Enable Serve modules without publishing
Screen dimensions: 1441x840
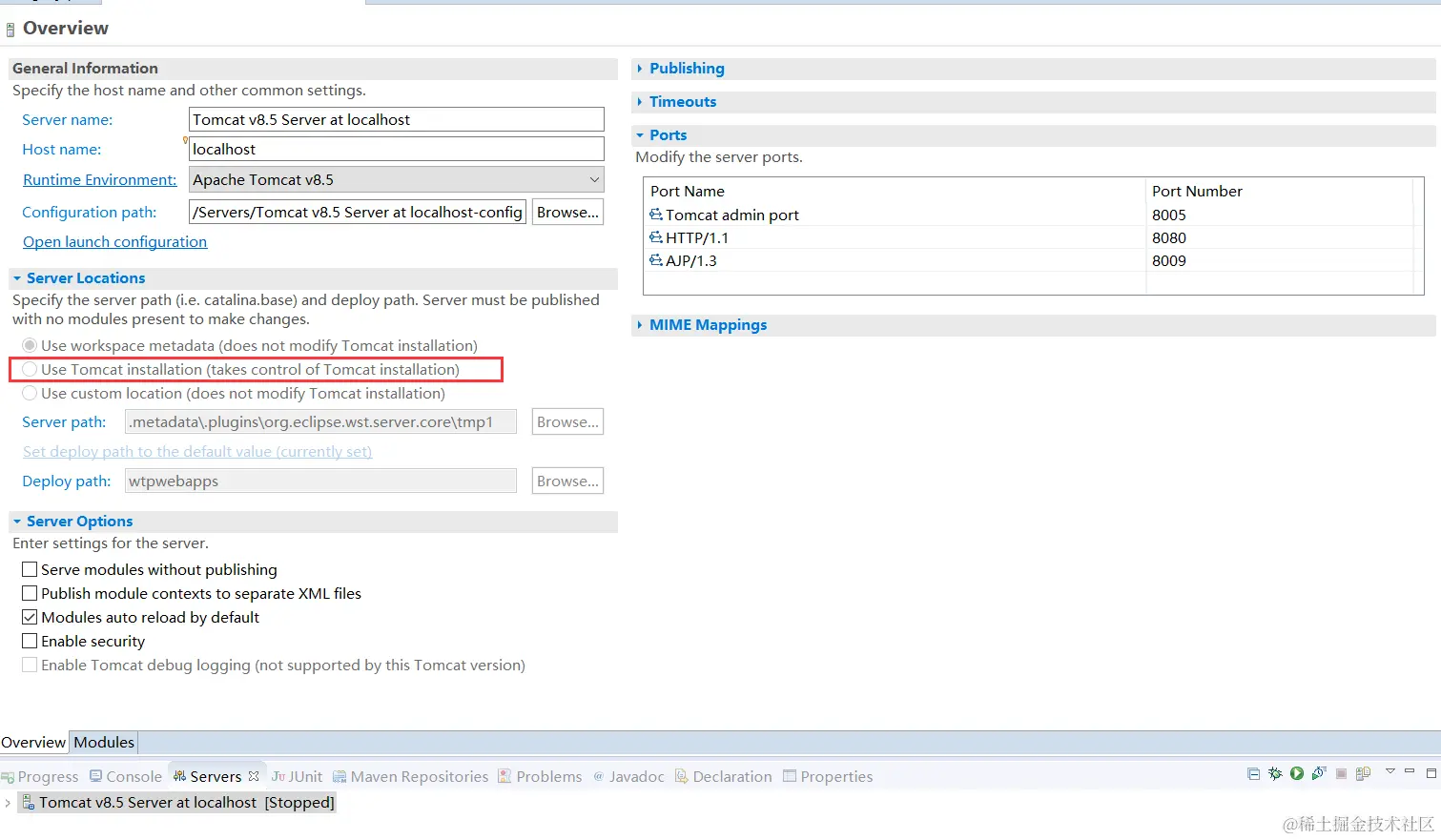tap(30, 569)
